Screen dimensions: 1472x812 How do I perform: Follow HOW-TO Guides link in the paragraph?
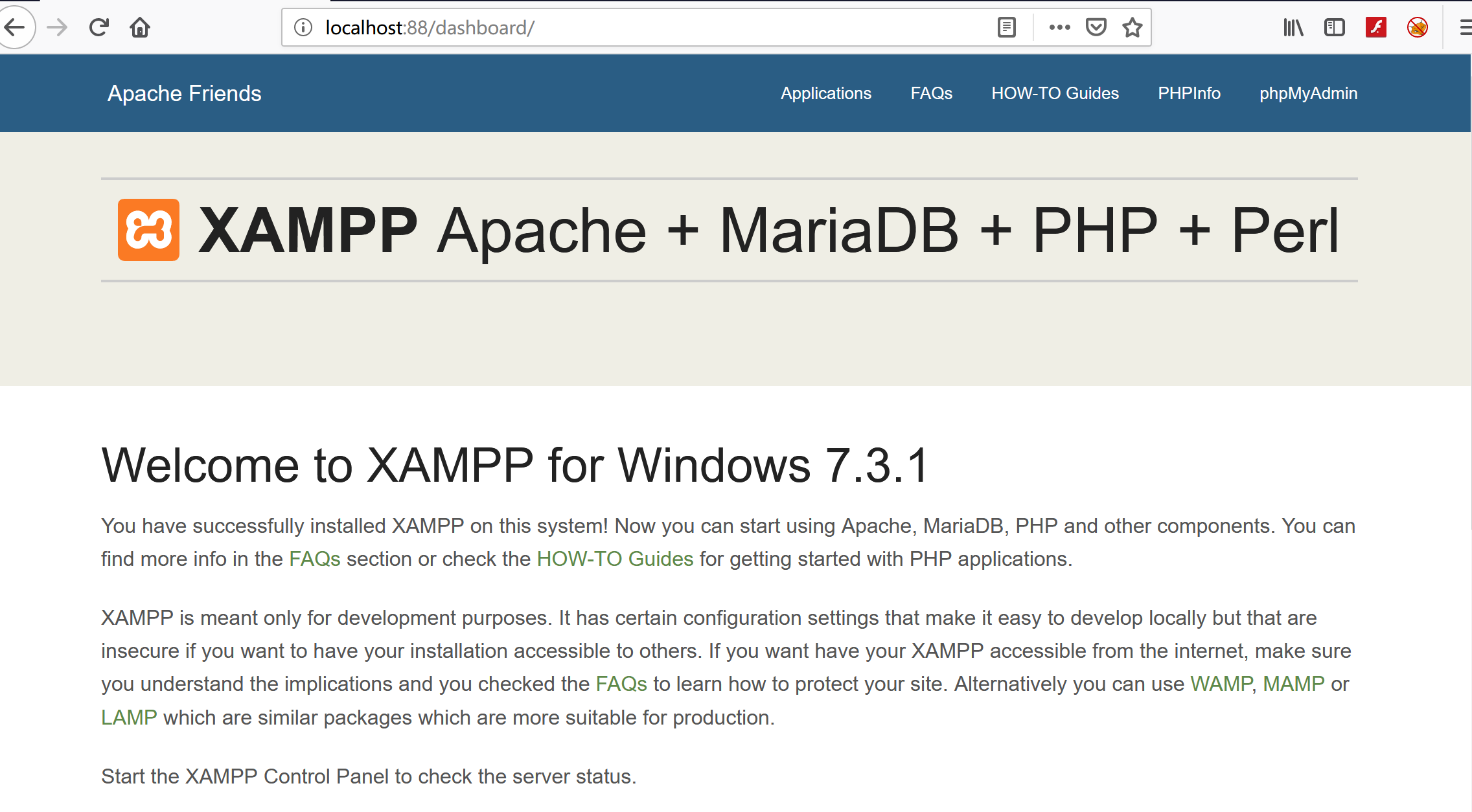(x=615, y=559)
